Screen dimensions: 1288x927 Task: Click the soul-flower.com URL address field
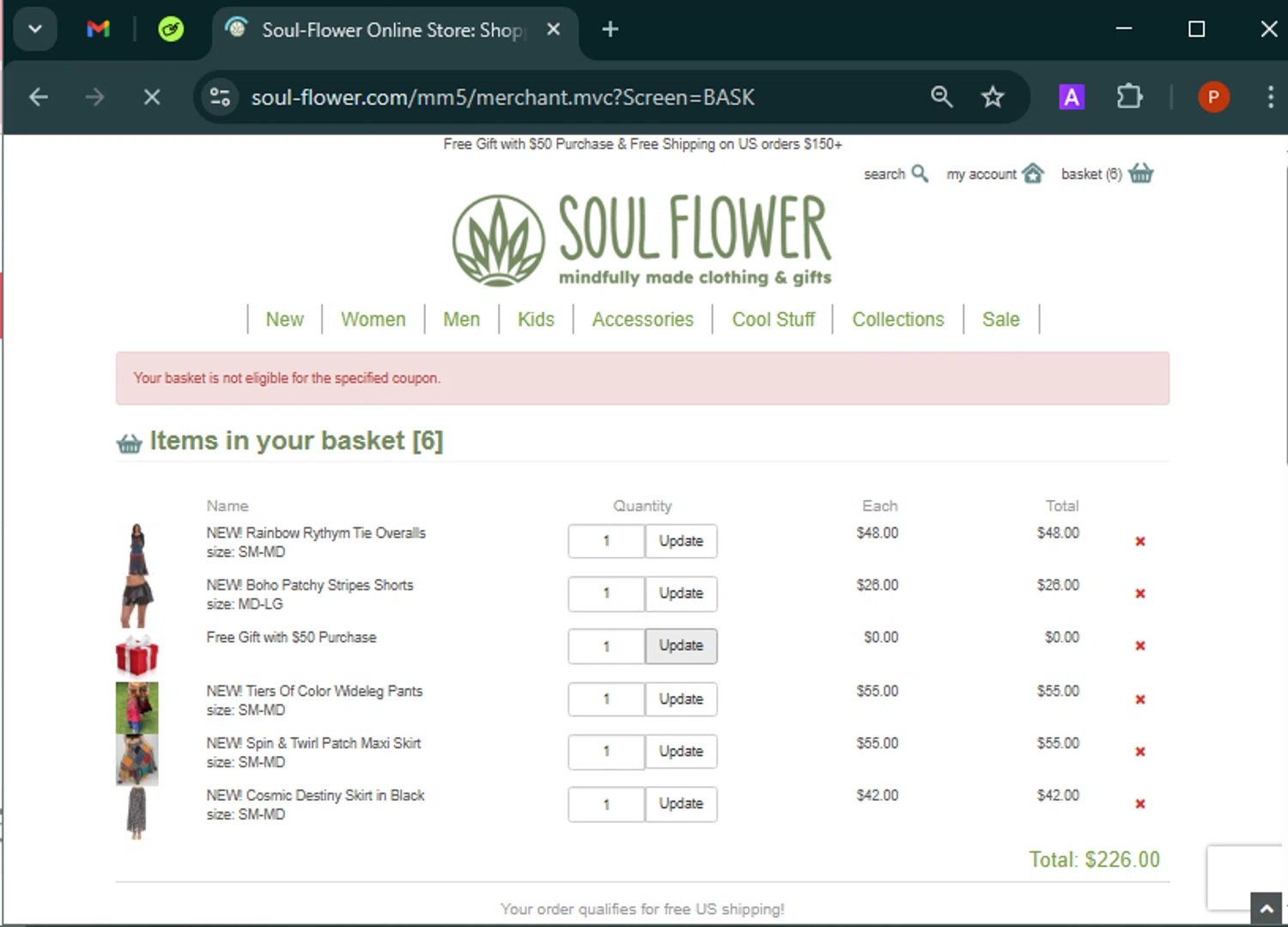502,97
